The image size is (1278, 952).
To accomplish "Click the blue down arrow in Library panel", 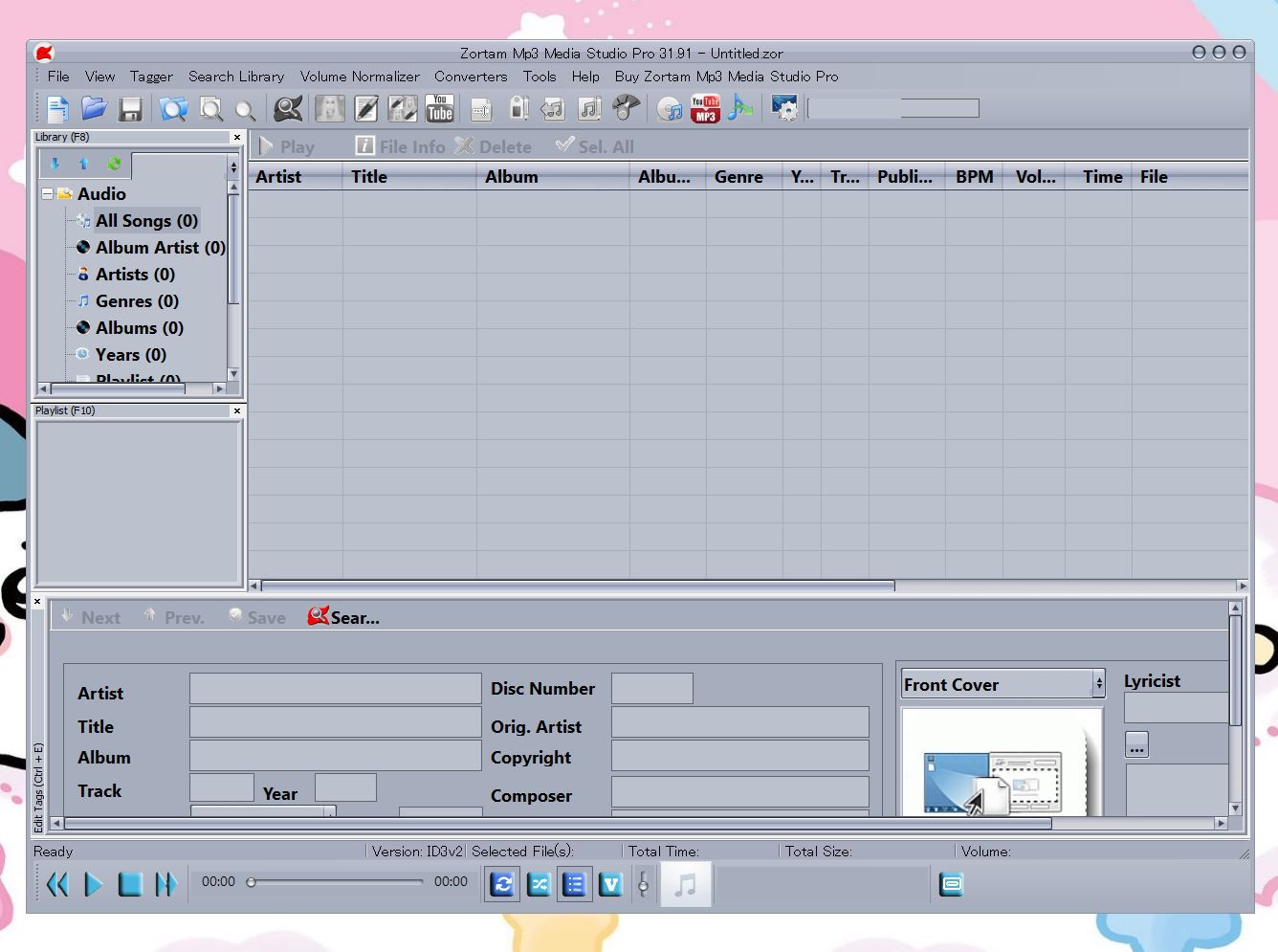I will (x=55, y=164).
